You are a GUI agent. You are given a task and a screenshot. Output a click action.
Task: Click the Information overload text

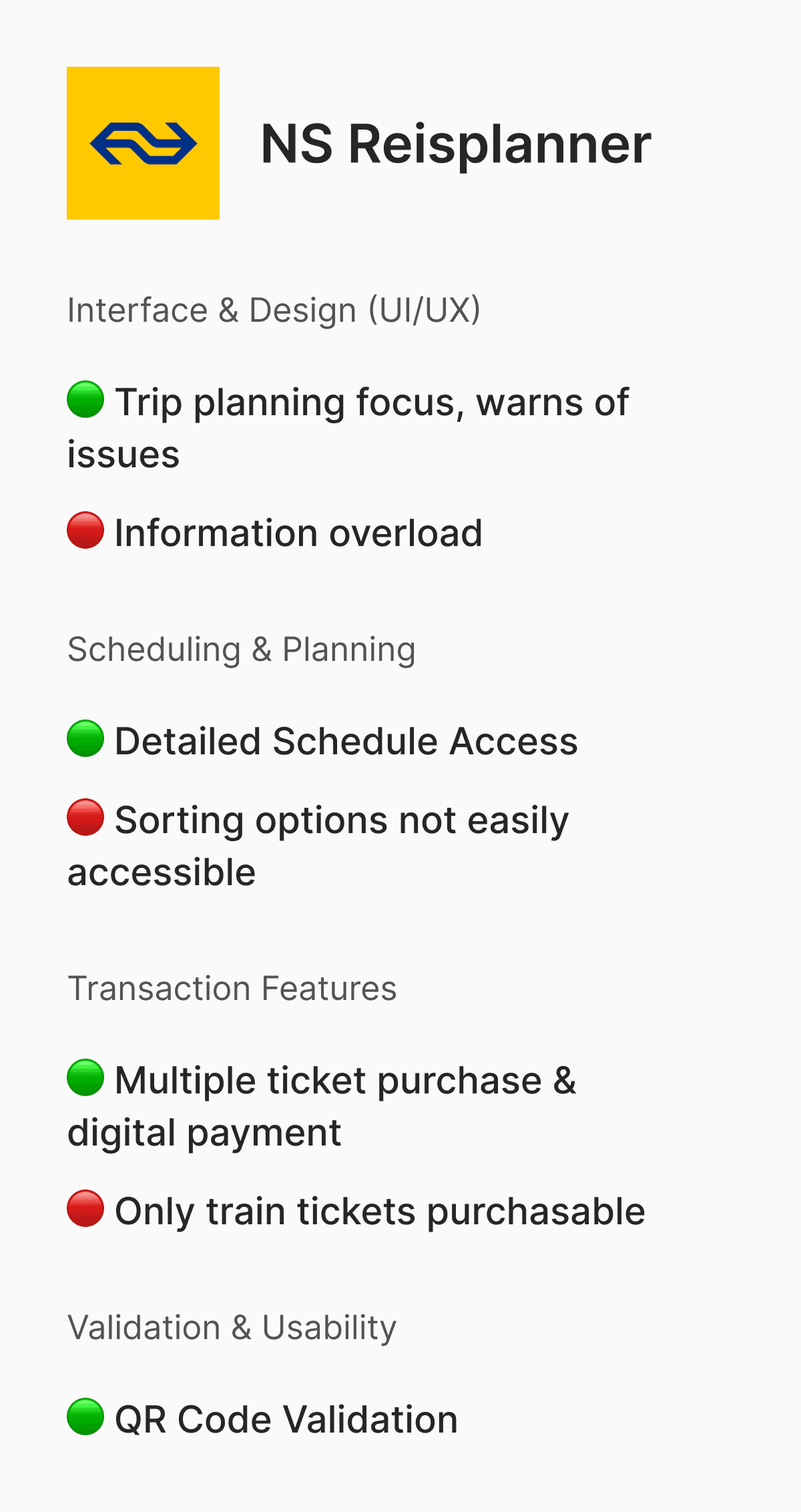click(298, 533)
